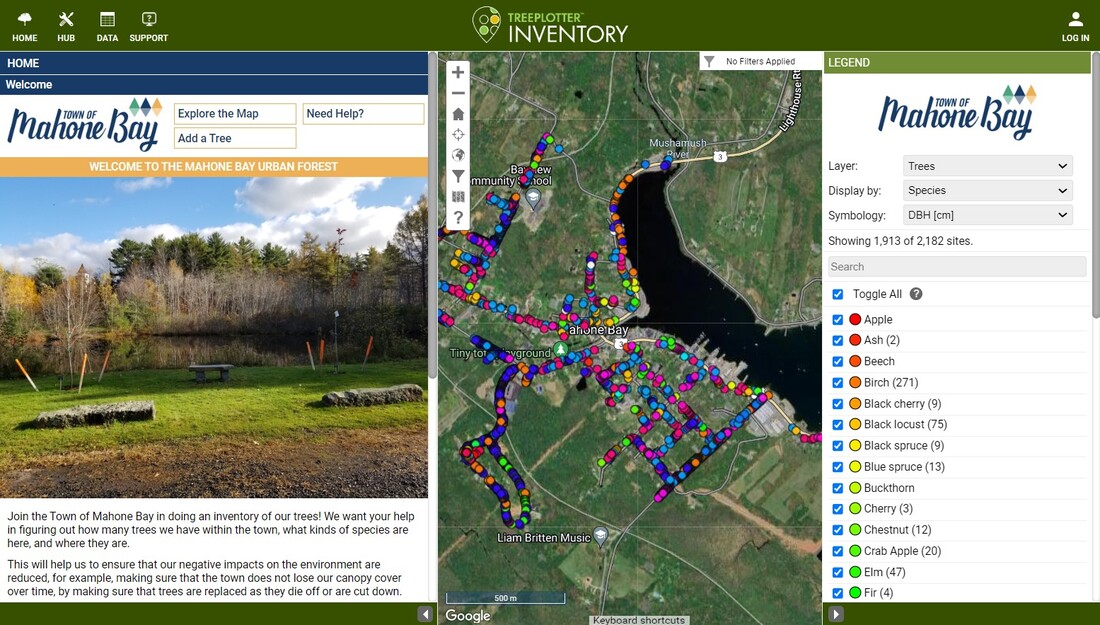1100x625 pixels.
Task: Uncheck the Elm (47) species checkbox
Action: (838, 572)
